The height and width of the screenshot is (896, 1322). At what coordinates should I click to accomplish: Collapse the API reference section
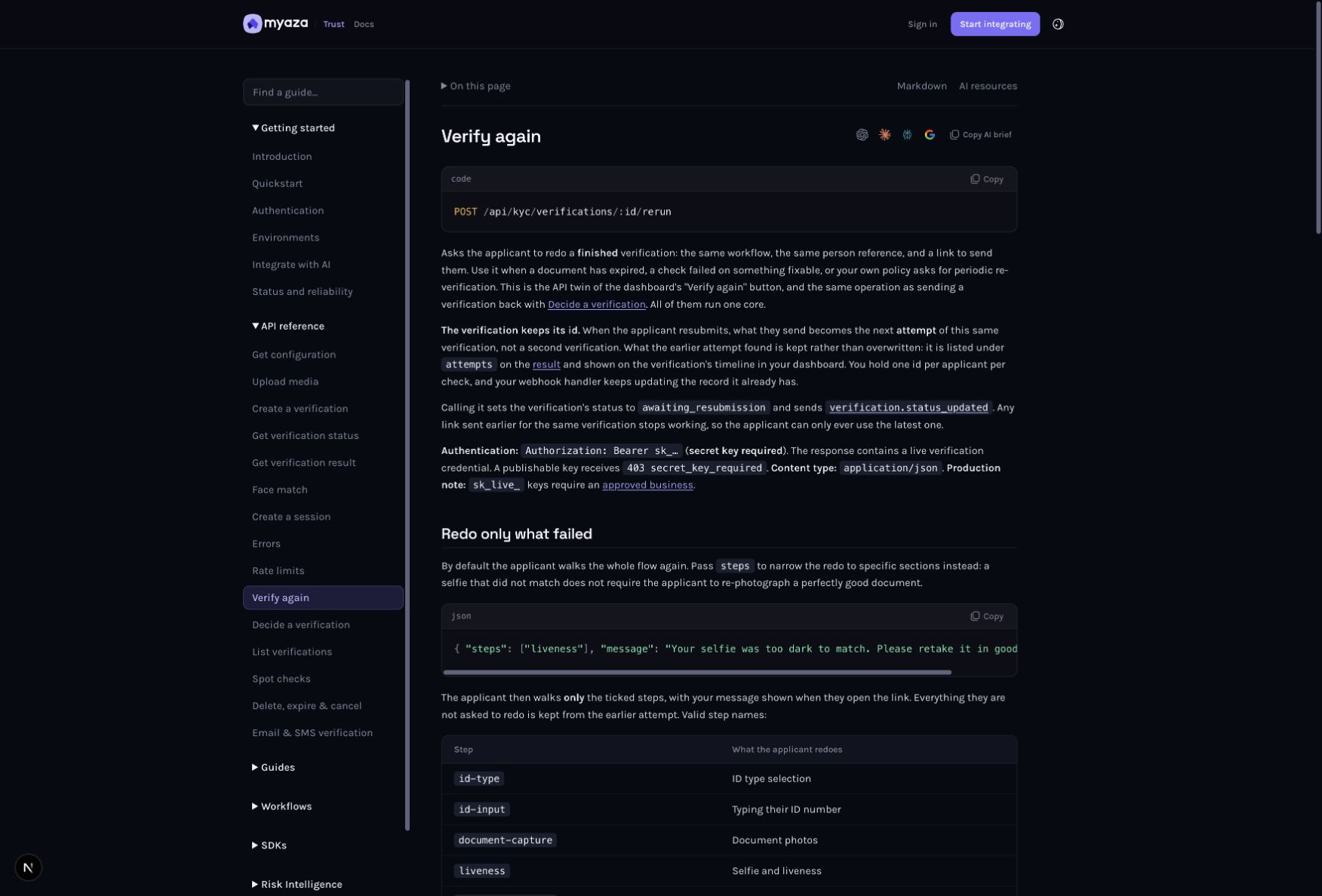(x=288, y=327)
